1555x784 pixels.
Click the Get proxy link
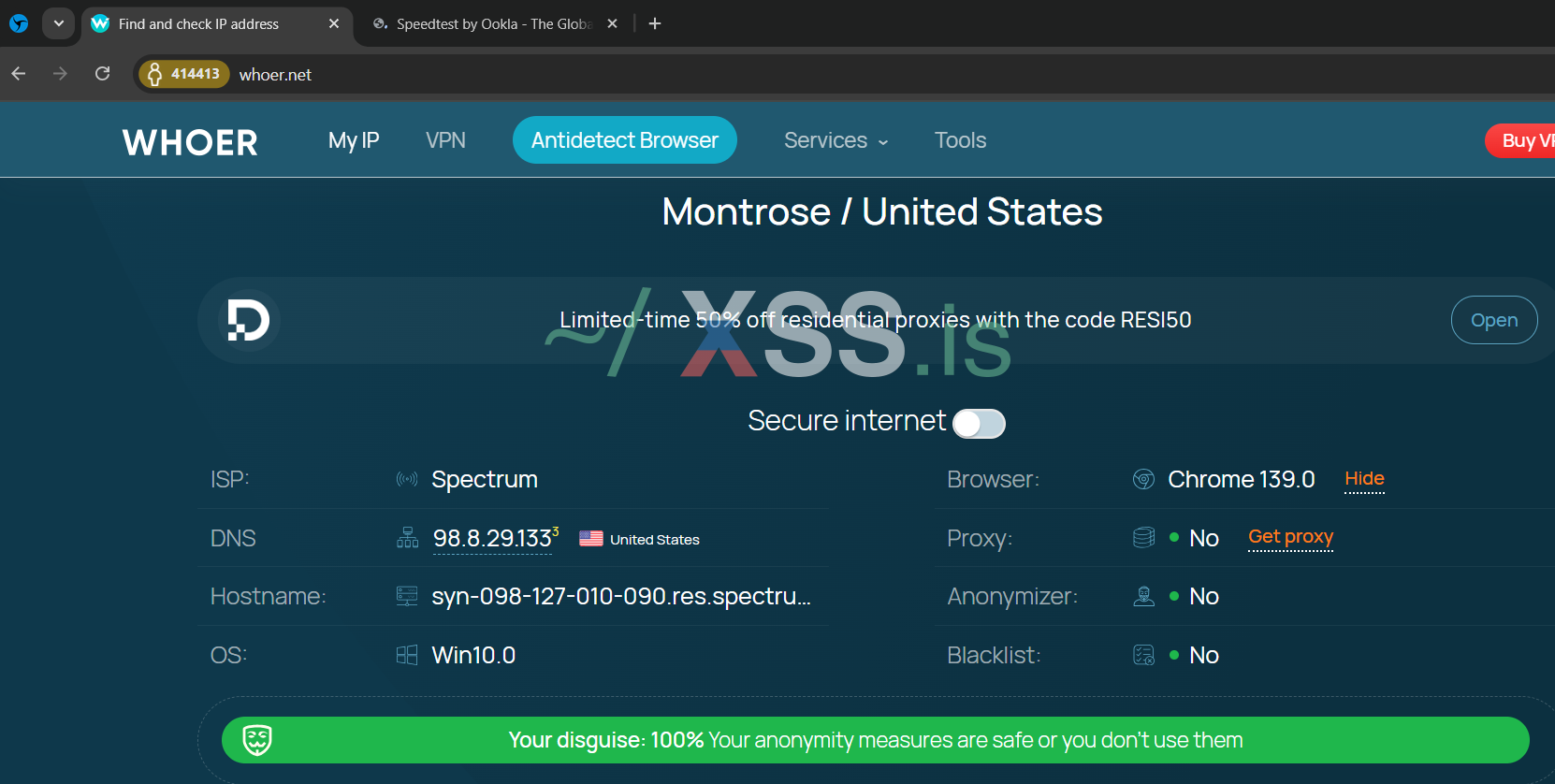click(x=1290, y=537)
